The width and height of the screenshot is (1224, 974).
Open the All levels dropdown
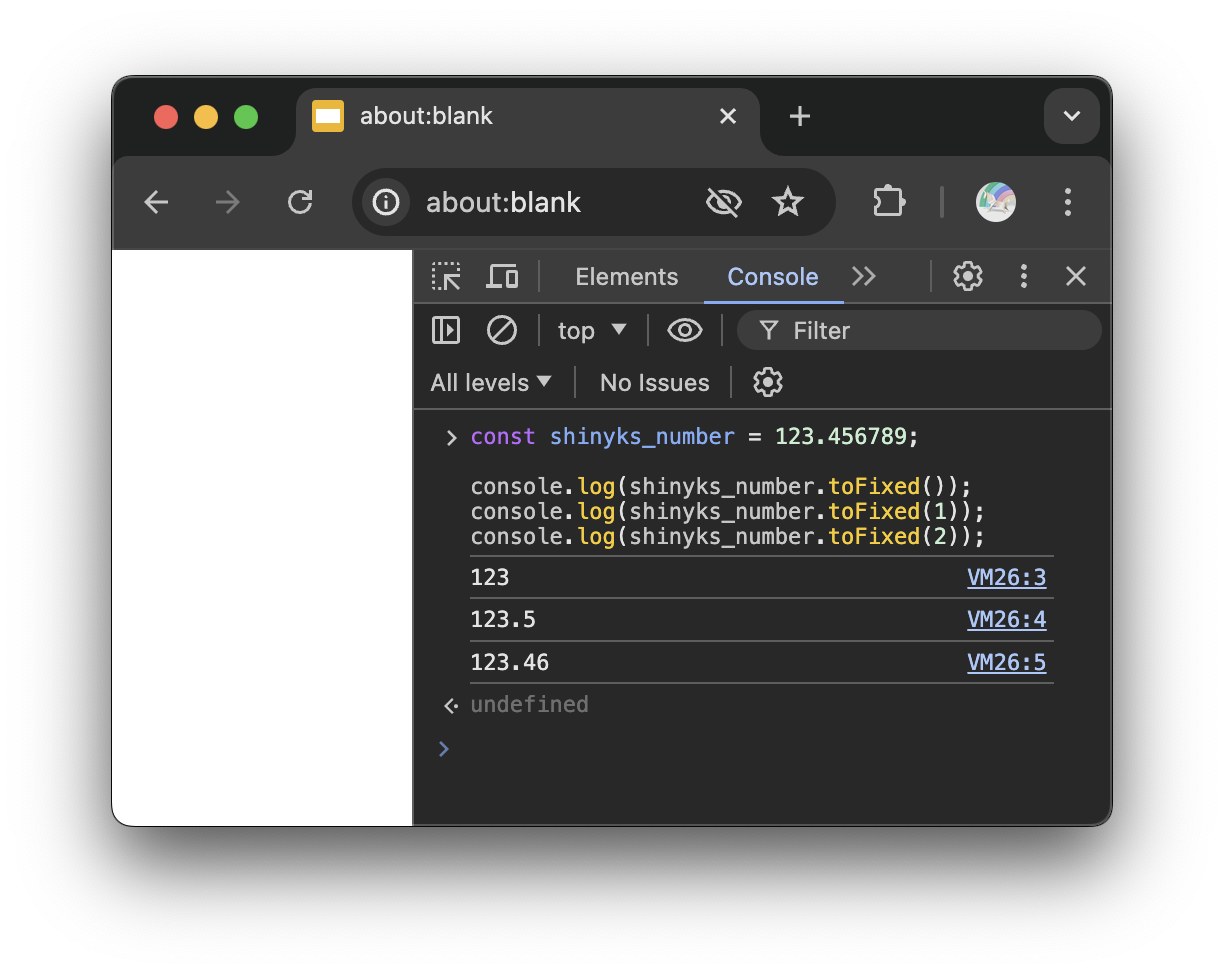tap(491, 382)
